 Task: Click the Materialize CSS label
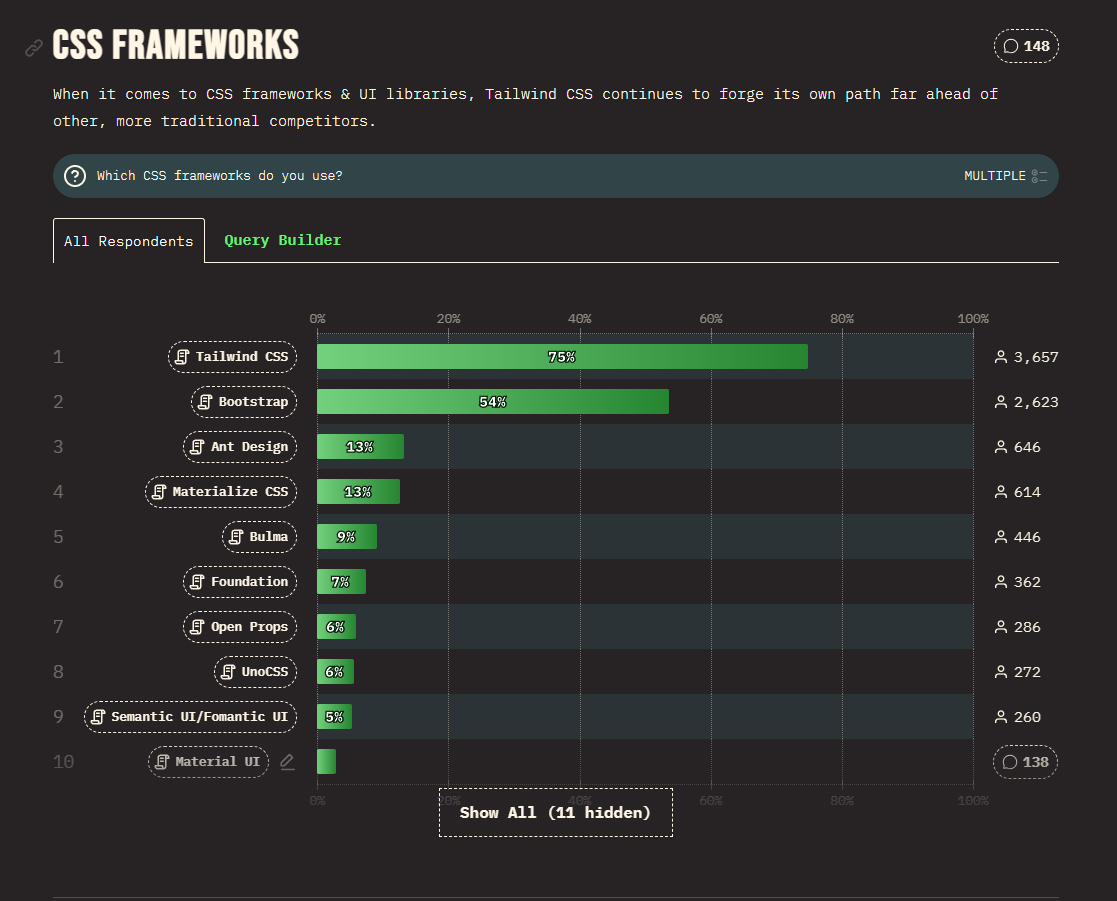coord(221,492)
